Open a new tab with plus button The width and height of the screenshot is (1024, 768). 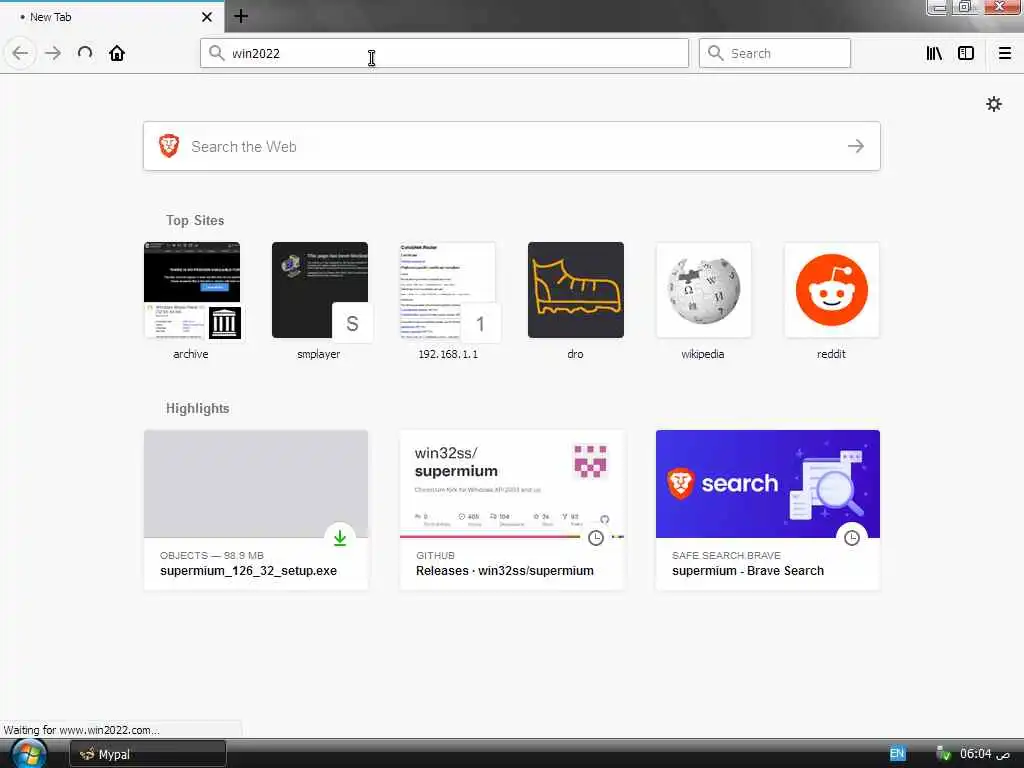pyautogui.click(x=241, y=16)
